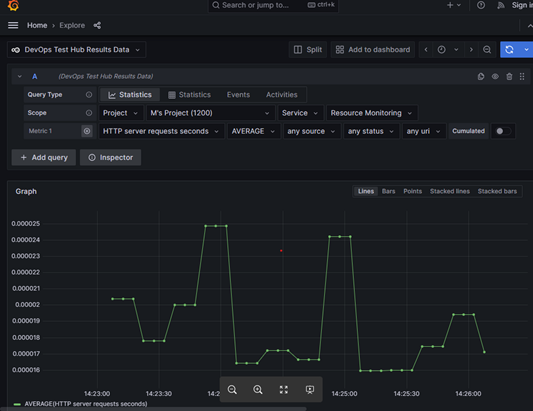Select Statistics chart query type tab
The width and height of the screenshot is (533, 411).
tap(130, 95)
